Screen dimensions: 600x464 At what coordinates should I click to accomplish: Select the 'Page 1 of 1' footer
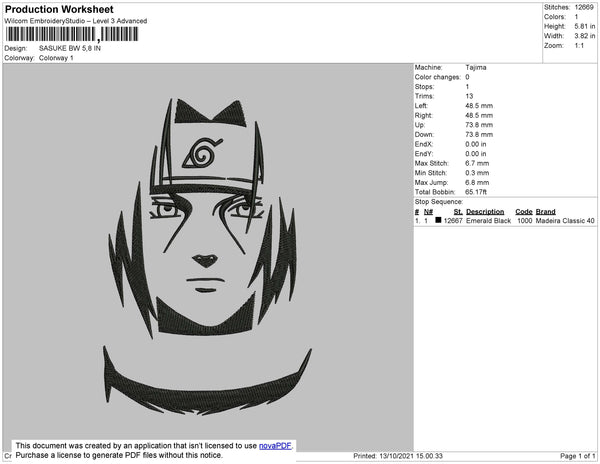(577, 456)
